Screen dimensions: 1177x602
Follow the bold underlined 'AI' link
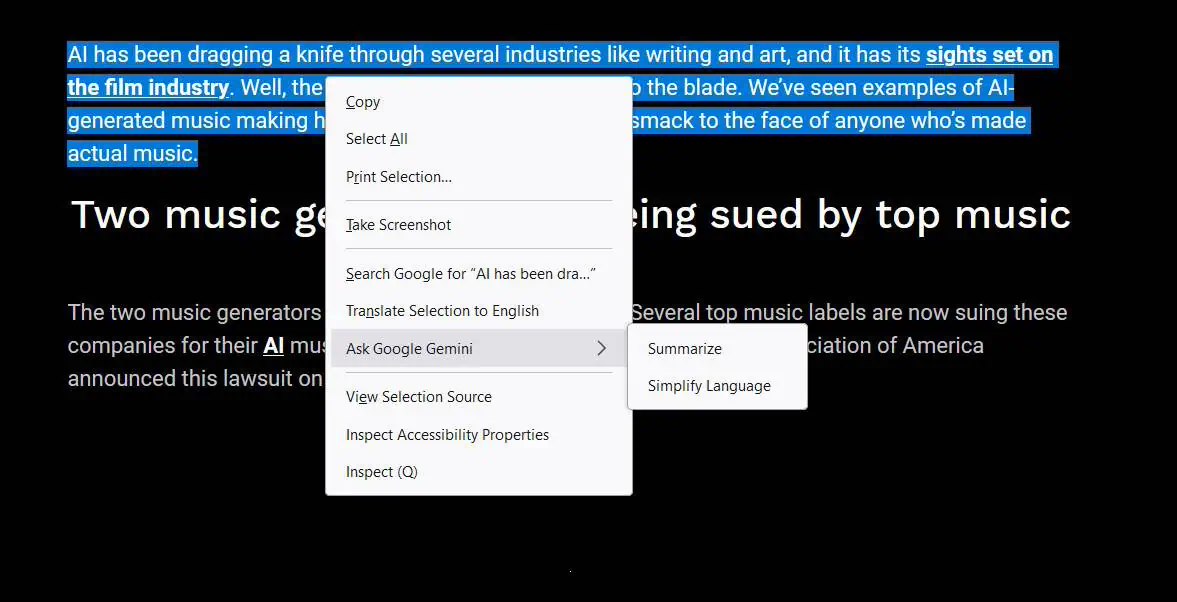pos(273,346)
